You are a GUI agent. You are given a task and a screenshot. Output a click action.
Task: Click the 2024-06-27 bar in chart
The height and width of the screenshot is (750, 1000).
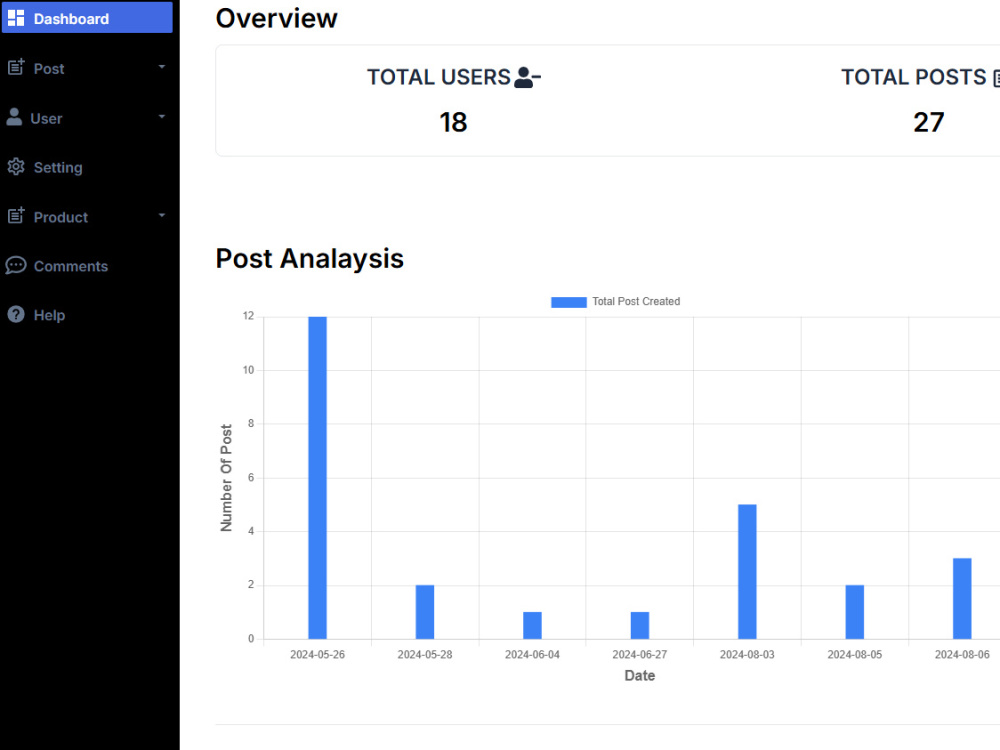[x=640, y=626]
